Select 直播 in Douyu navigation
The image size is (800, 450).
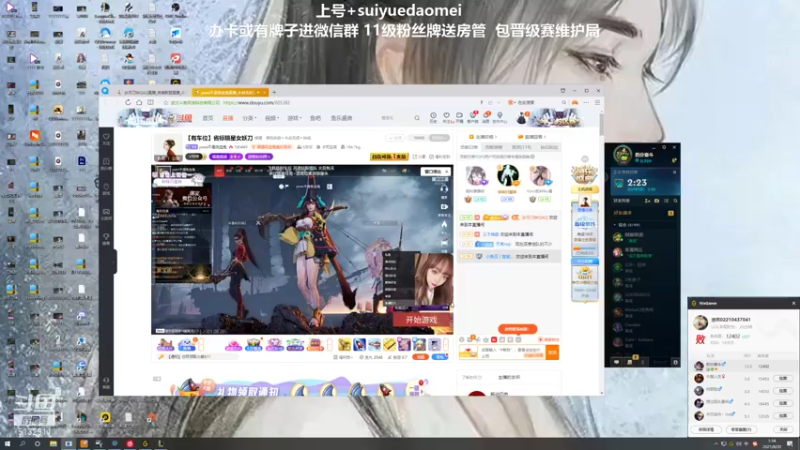(228, 118)
